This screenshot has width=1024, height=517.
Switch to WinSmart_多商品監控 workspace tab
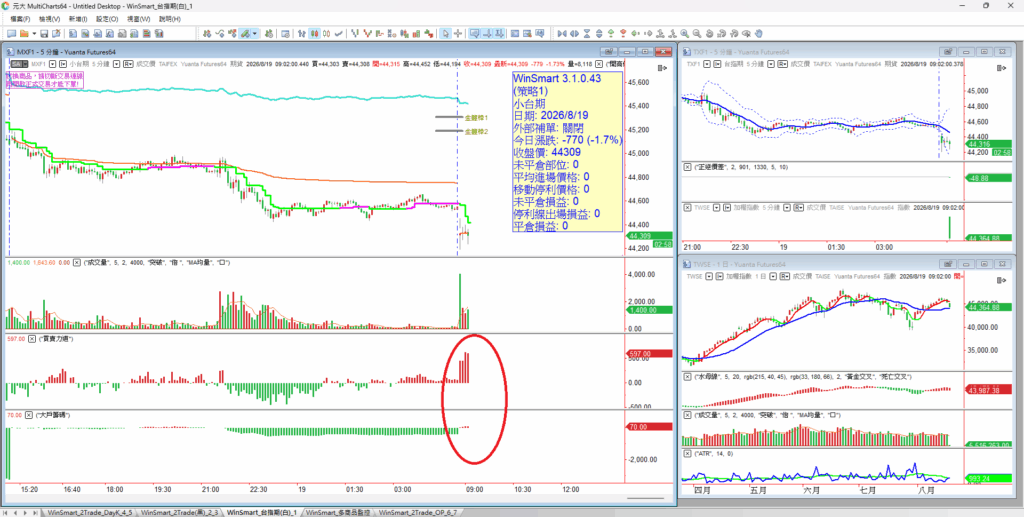point(338,512)
